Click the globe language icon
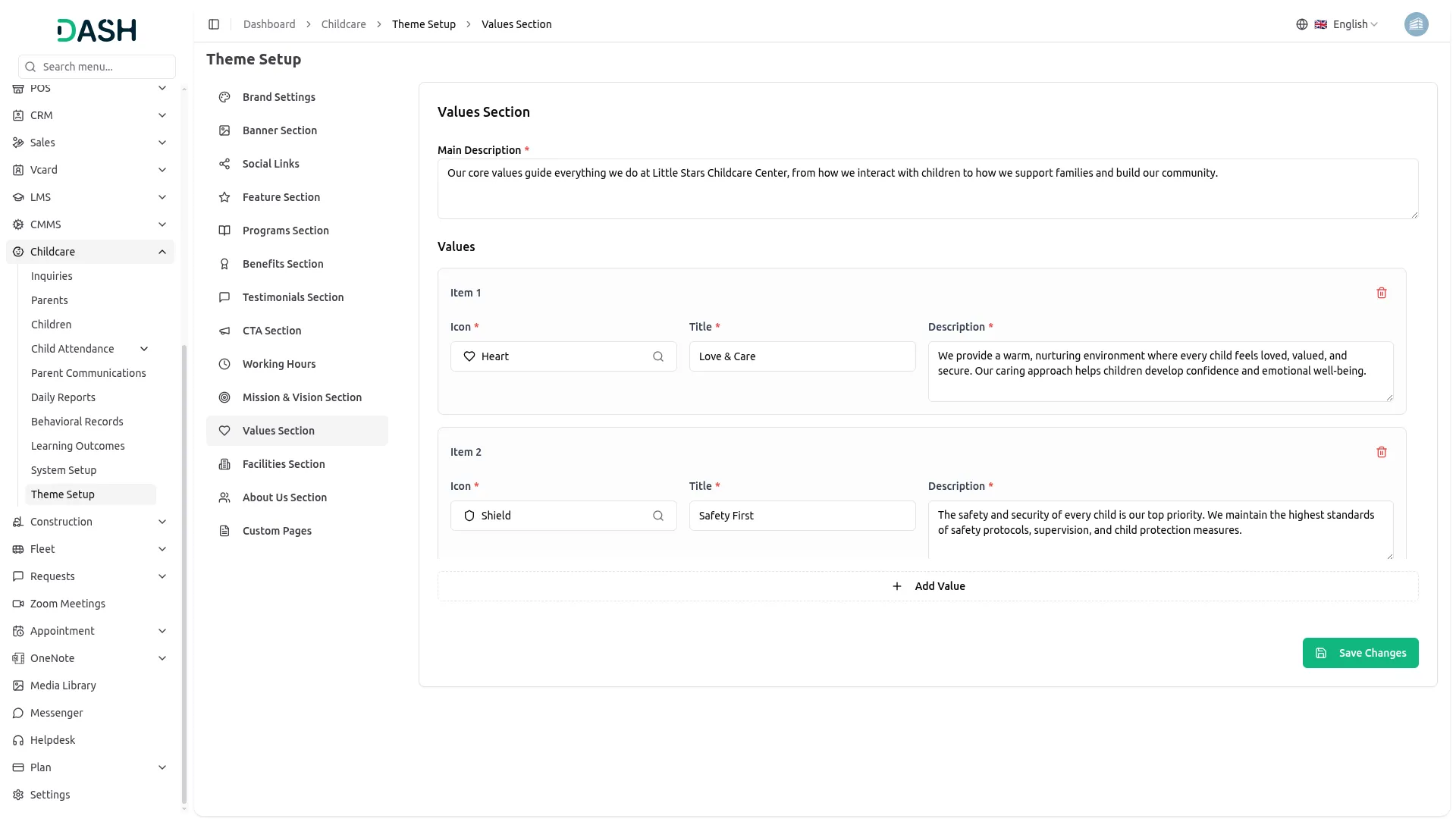This screenshot has height=819, width=1456. (1301, 24)
